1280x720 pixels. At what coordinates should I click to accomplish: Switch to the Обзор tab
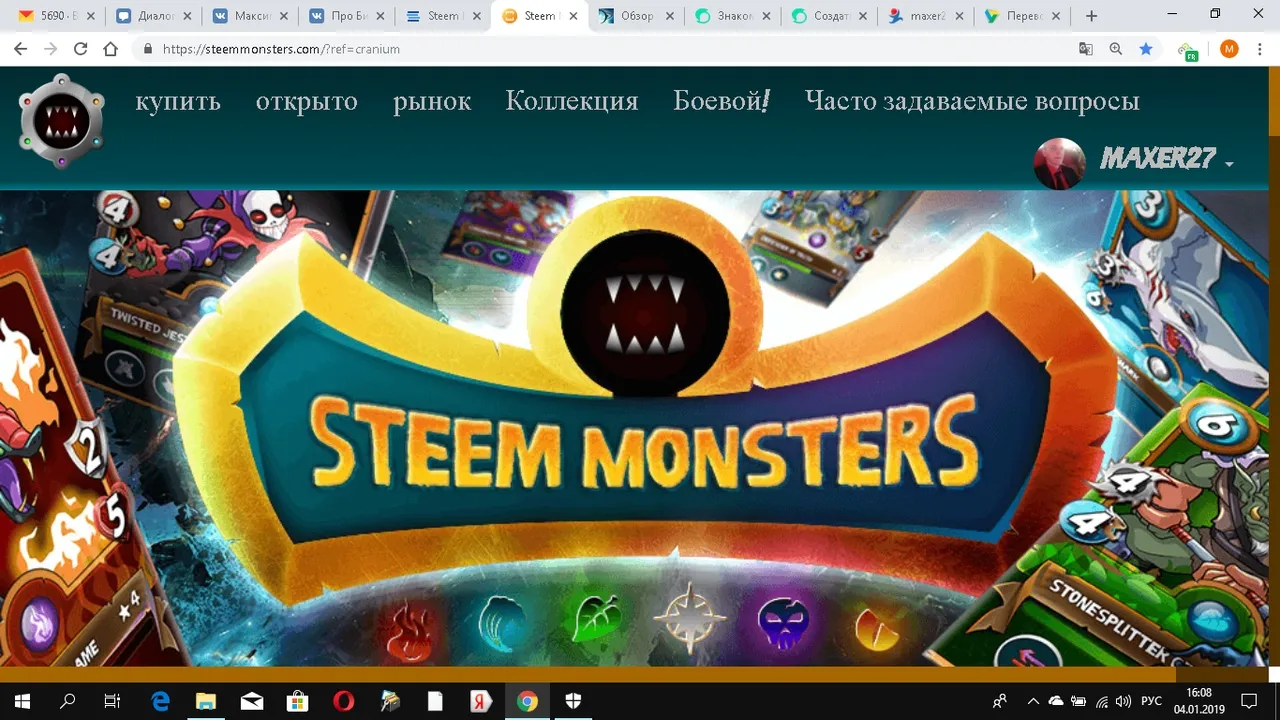click(x=636, y=16)
